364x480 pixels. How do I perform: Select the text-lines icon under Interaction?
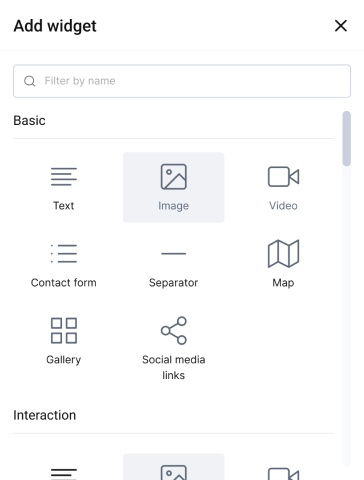pos(64,472)
